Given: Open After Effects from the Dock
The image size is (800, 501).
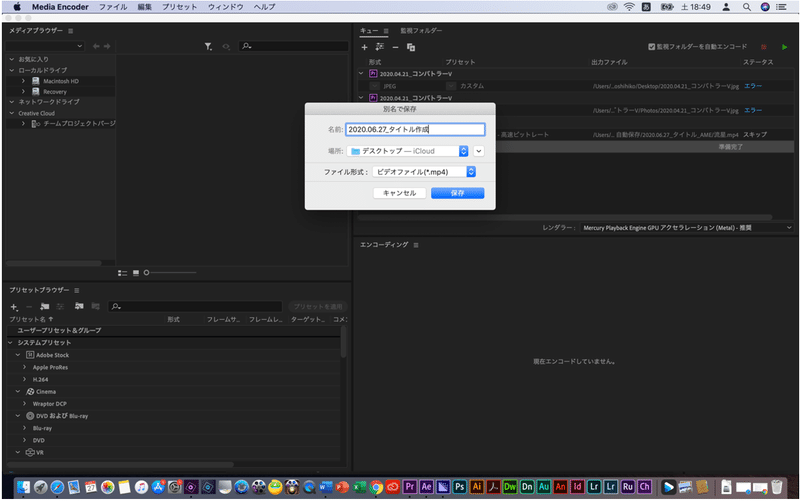Looking at the screenshot, I should coord(426,487).
